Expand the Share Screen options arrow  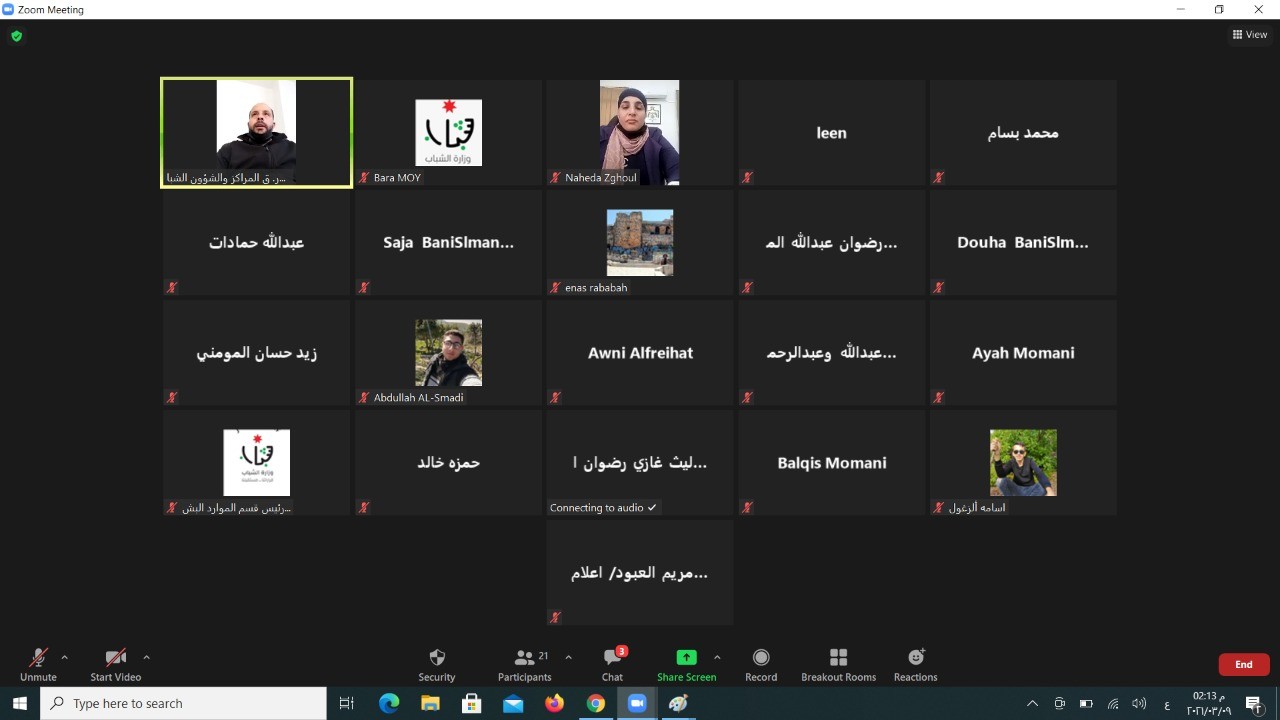[x=717, y=657]
